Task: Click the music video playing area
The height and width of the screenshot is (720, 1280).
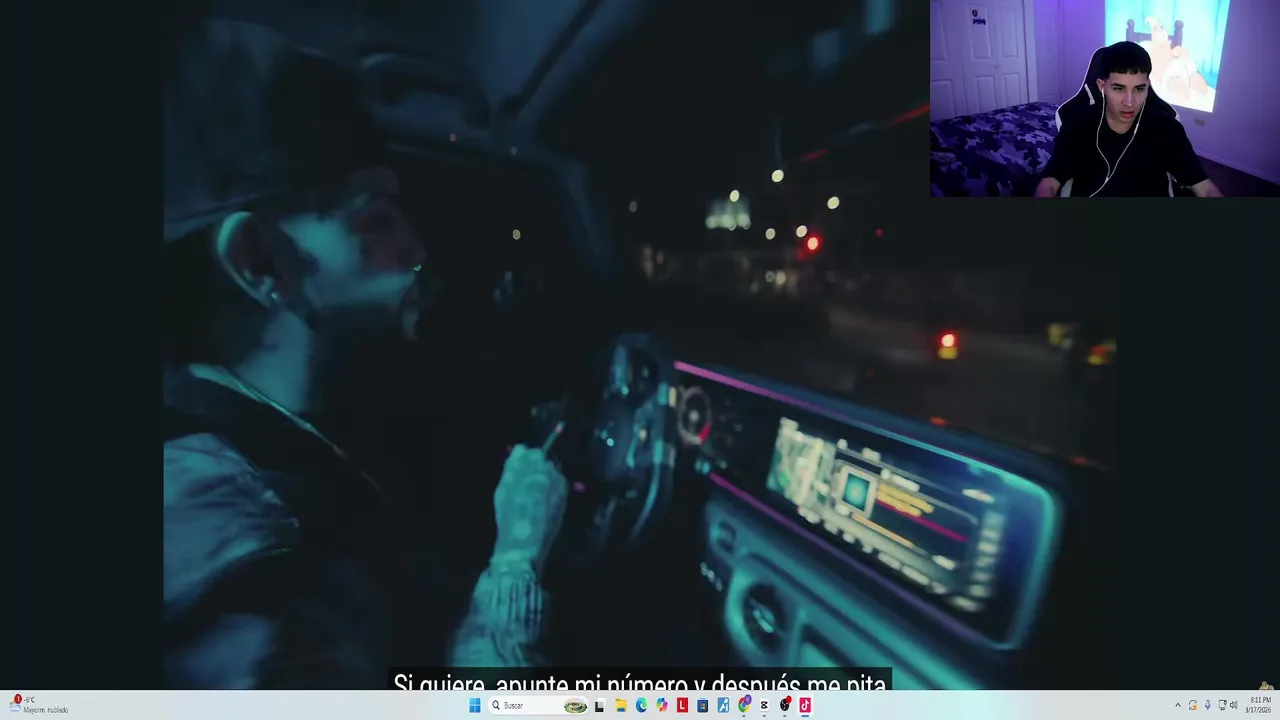Action: tap(640, 345)
